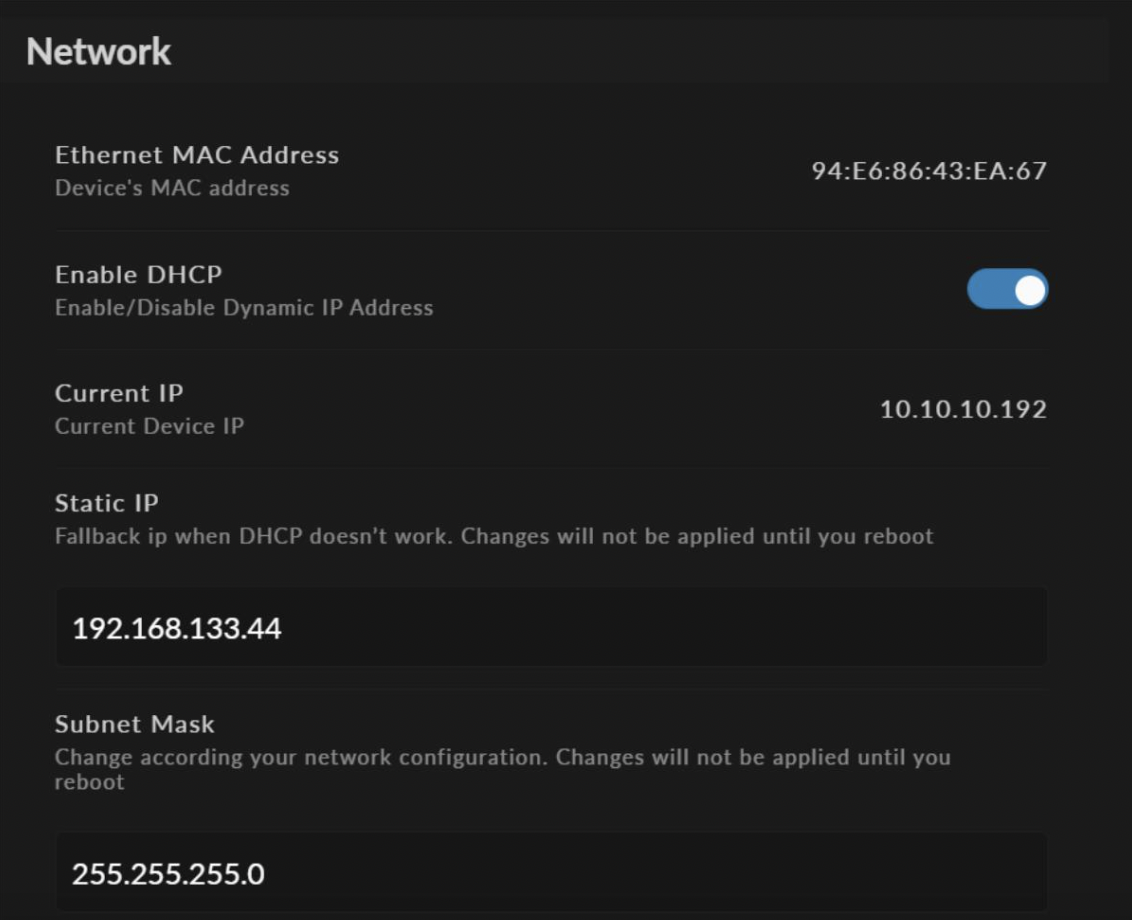Click the wrapped word "reboot" under Subnet Mask
Viewport: 1132px width, 920px height.
pyautogui.click(x=89, y=782)
